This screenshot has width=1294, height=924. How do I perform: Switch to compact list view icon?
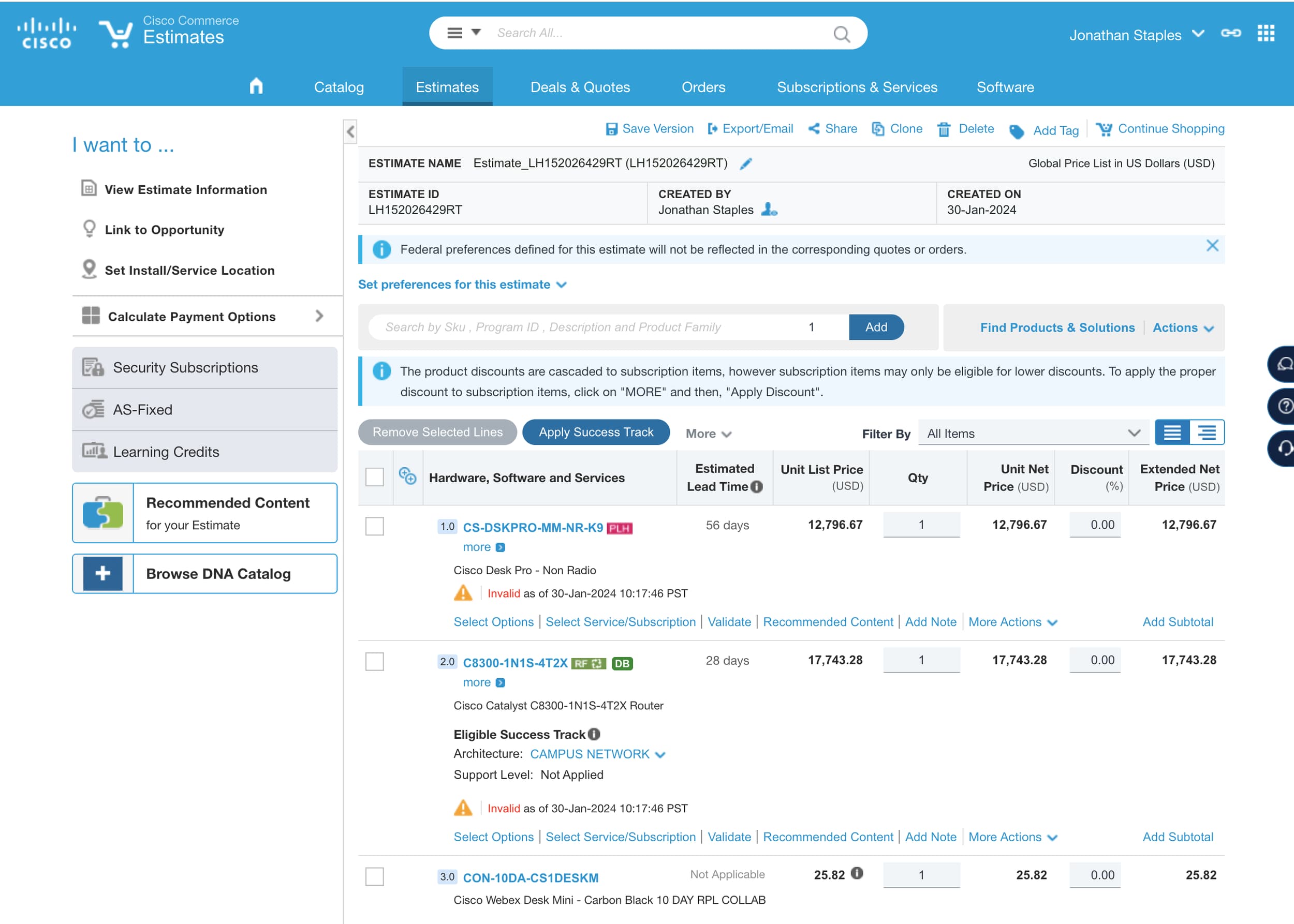coord(1172,433)
